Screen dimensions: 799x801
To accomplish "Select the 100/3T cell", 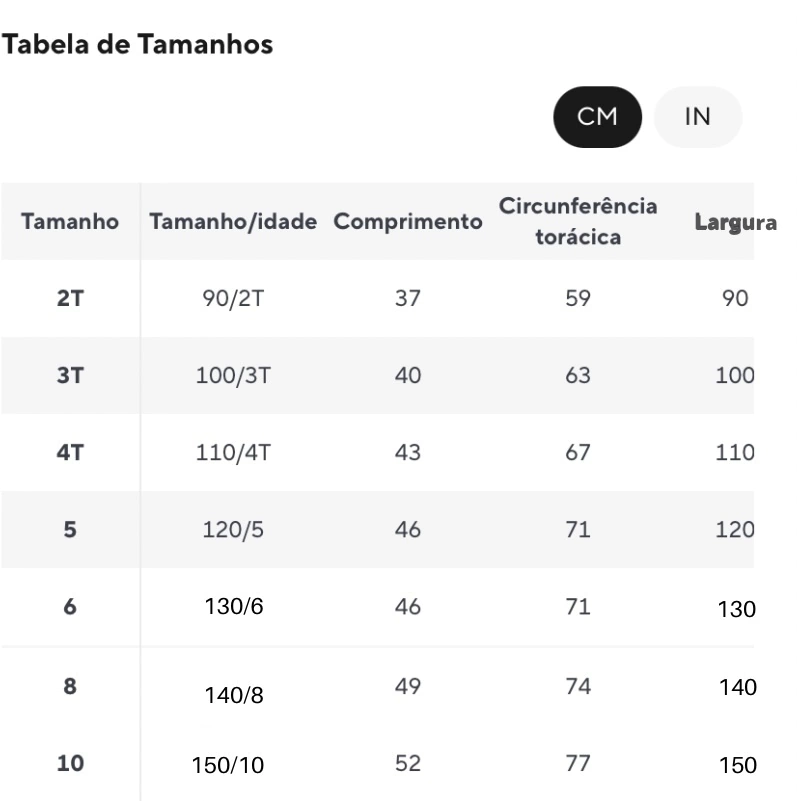I will click(233, 375).
